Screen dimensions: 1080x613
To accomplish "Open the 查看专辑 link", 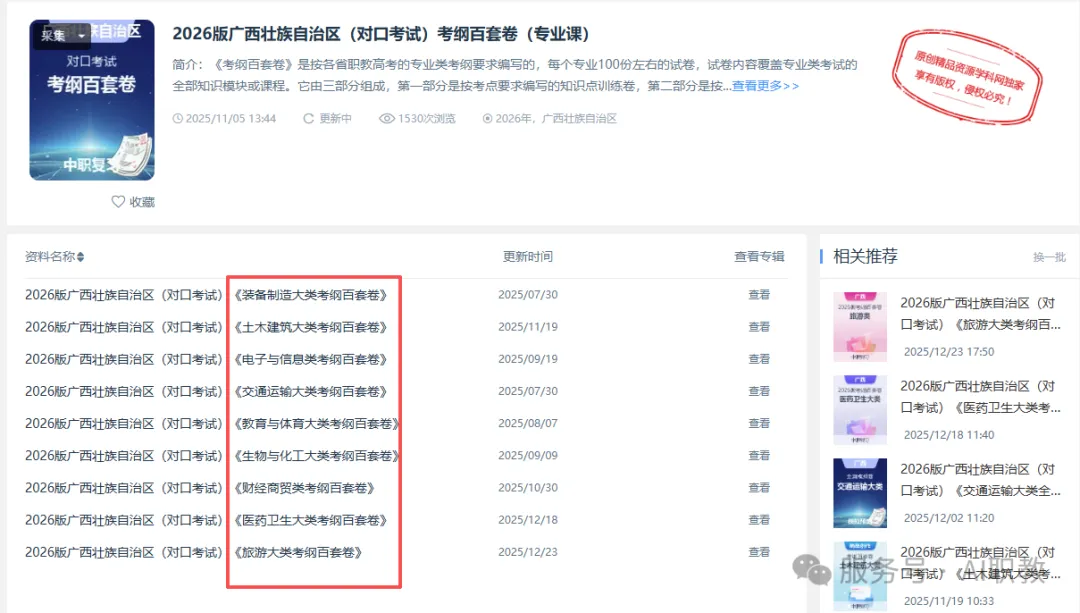I will [759, 255].
